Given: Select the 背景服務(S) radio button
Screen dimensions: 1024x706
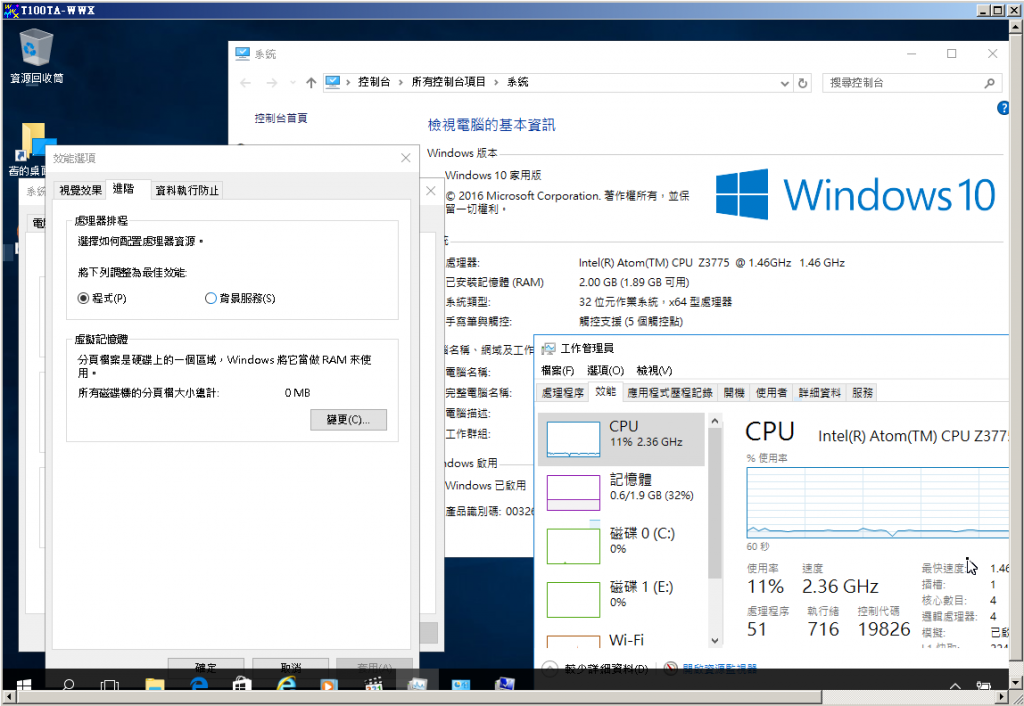Looking at the screenshot, I should coord(210,298).
